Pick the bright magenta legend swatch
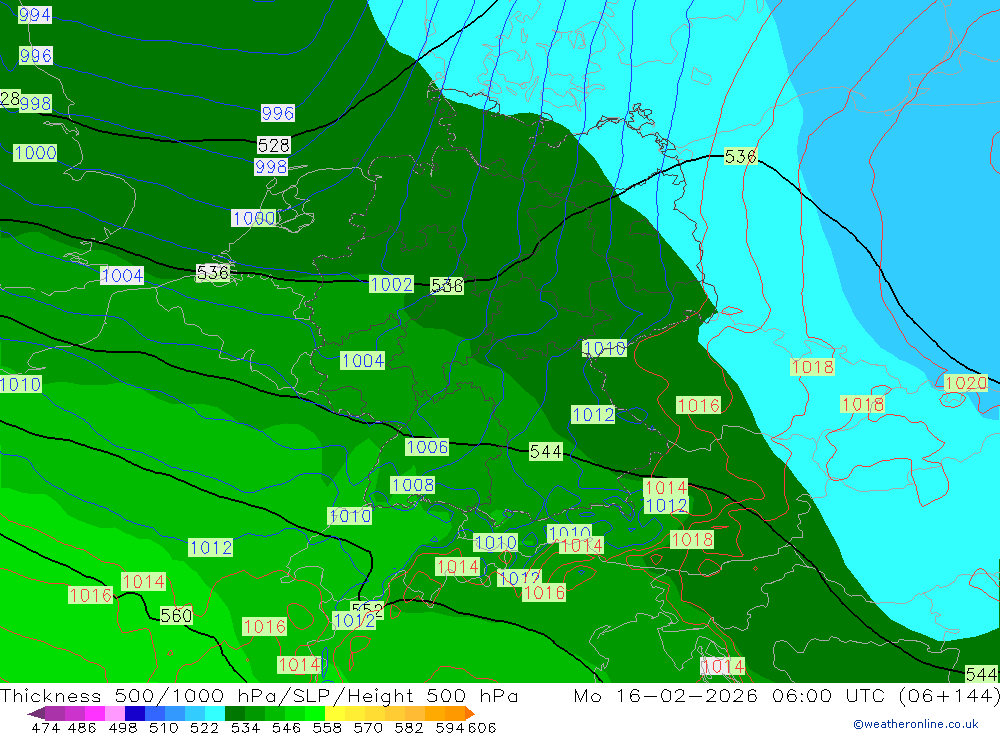1000x733 pixels. click(x=94, y=713)
